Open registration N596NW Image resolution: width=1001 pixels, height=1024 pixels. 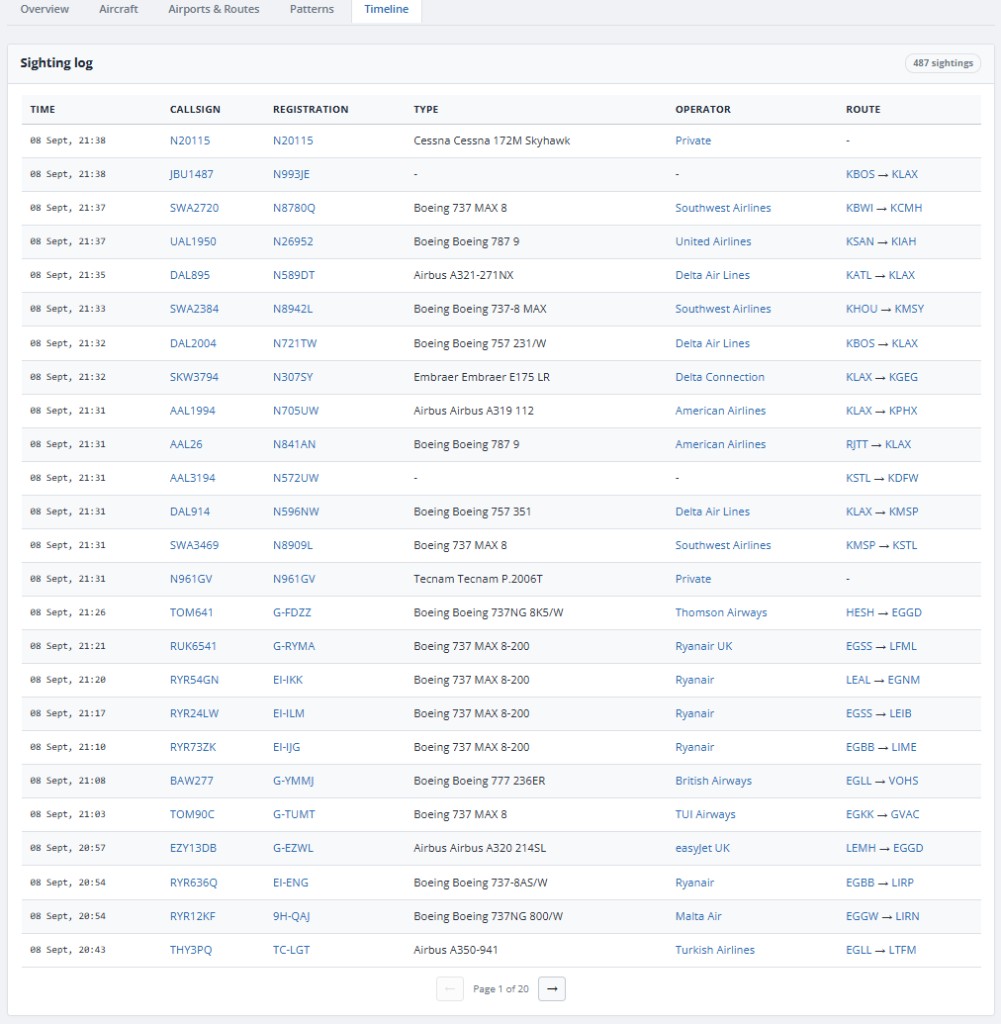tap(296, 512)
